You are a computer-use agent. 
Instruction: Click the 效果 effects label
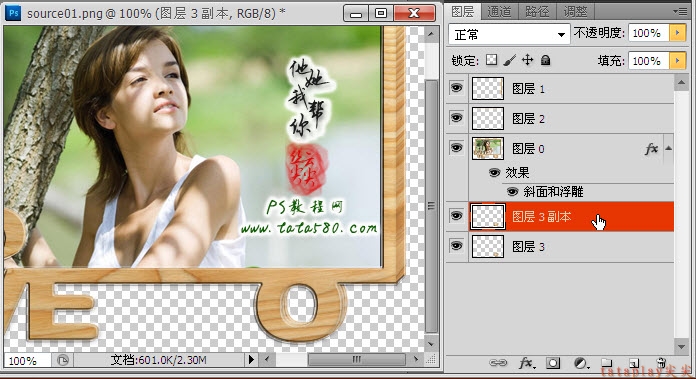[518, 172]
